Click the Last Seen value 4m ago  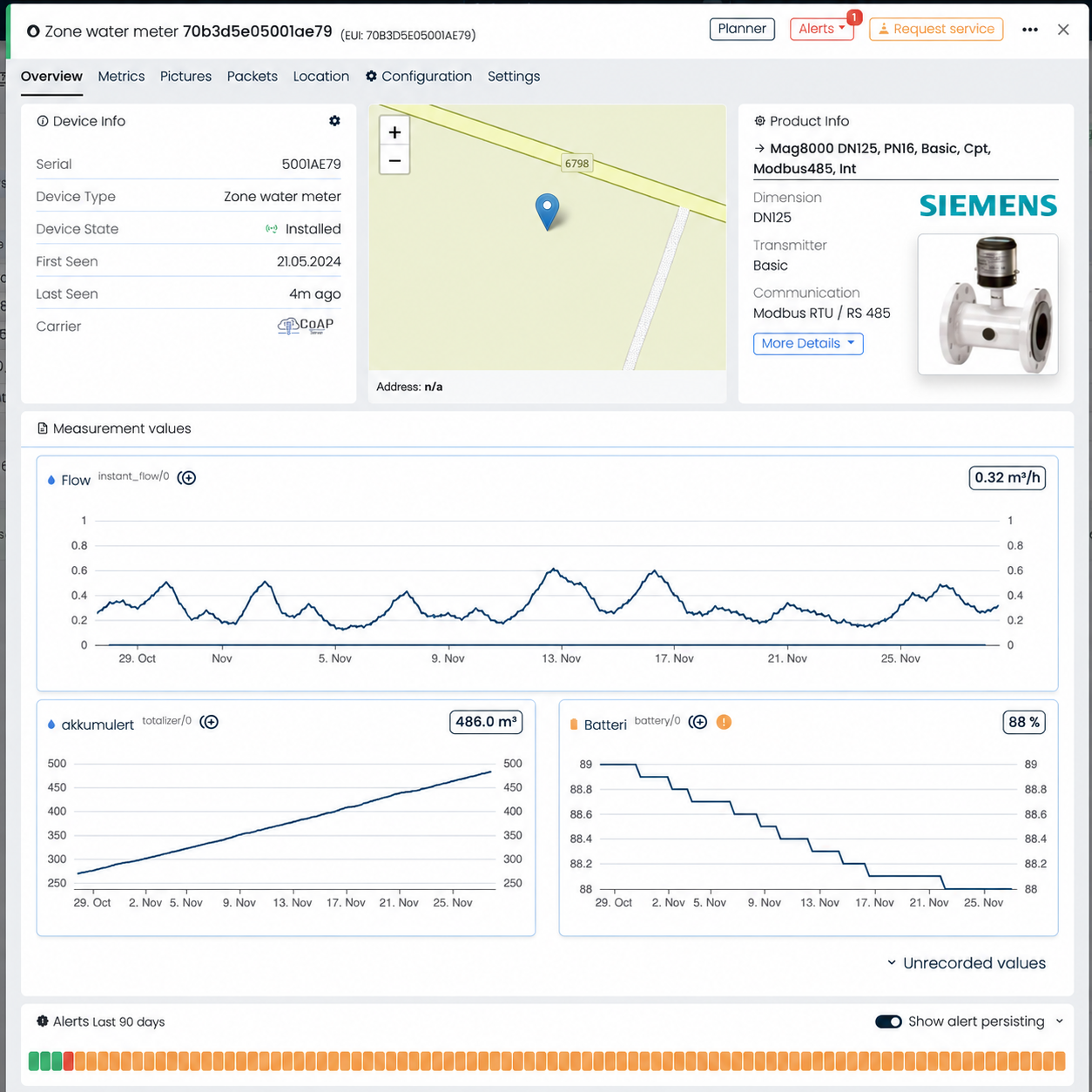314,294
